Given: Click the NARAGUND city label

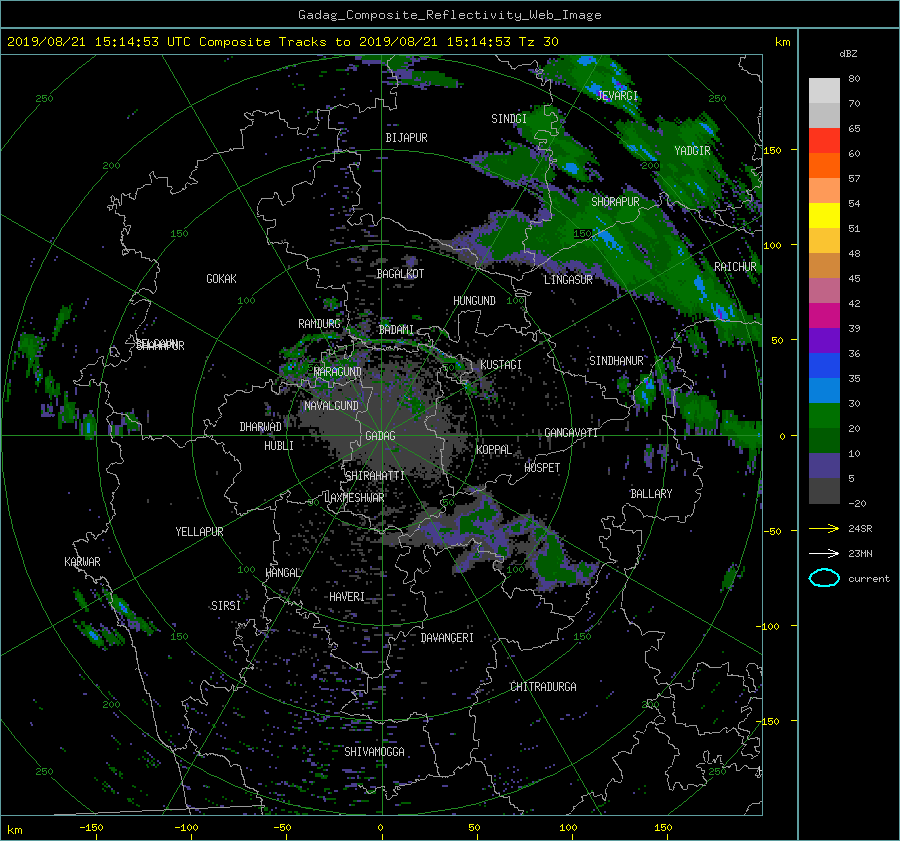Looking at the screenshot, I should pyautogui.click(x=338, y=372).
